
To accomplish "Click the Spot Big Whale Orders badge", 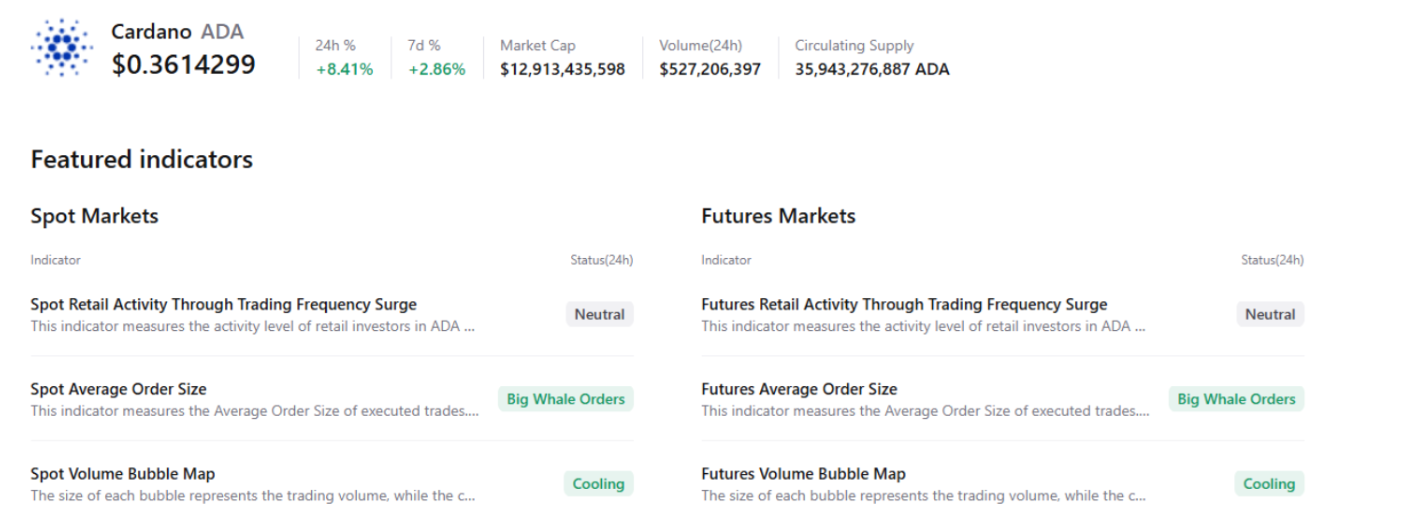I will click(x=565, y=399).
